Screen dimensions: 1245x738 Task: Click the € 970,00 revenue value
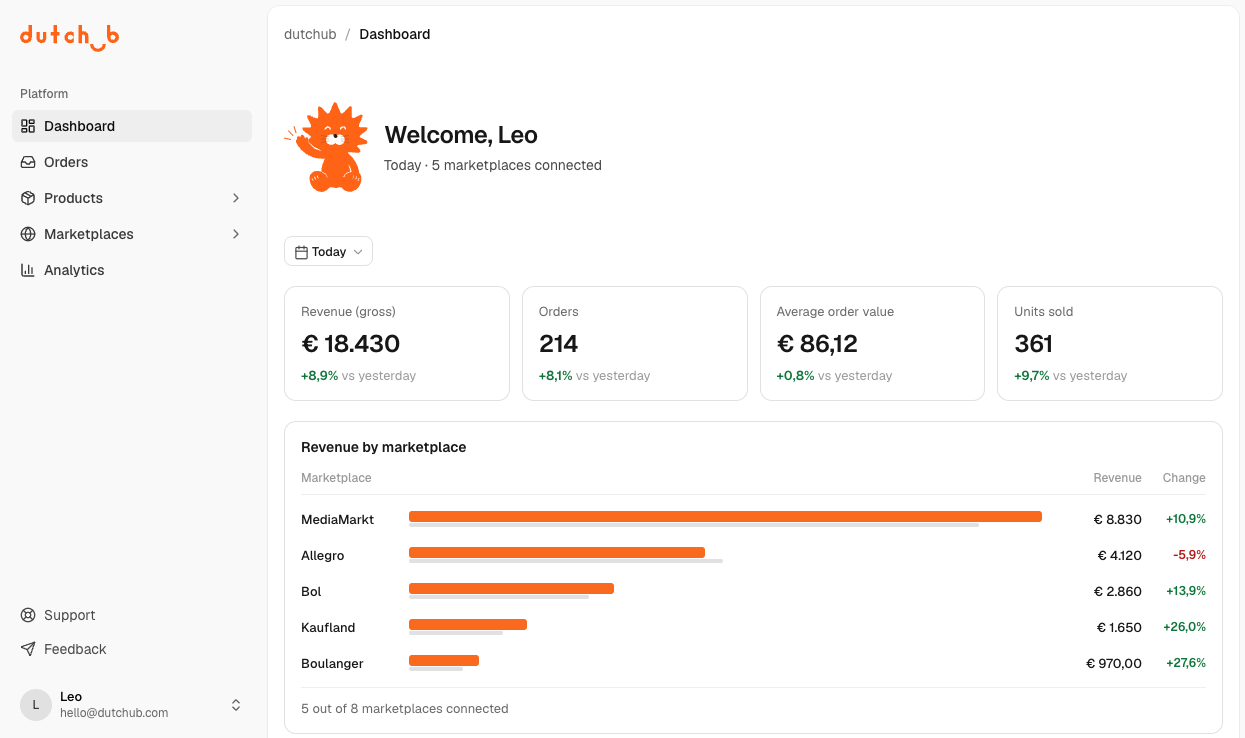(1114, 664)
